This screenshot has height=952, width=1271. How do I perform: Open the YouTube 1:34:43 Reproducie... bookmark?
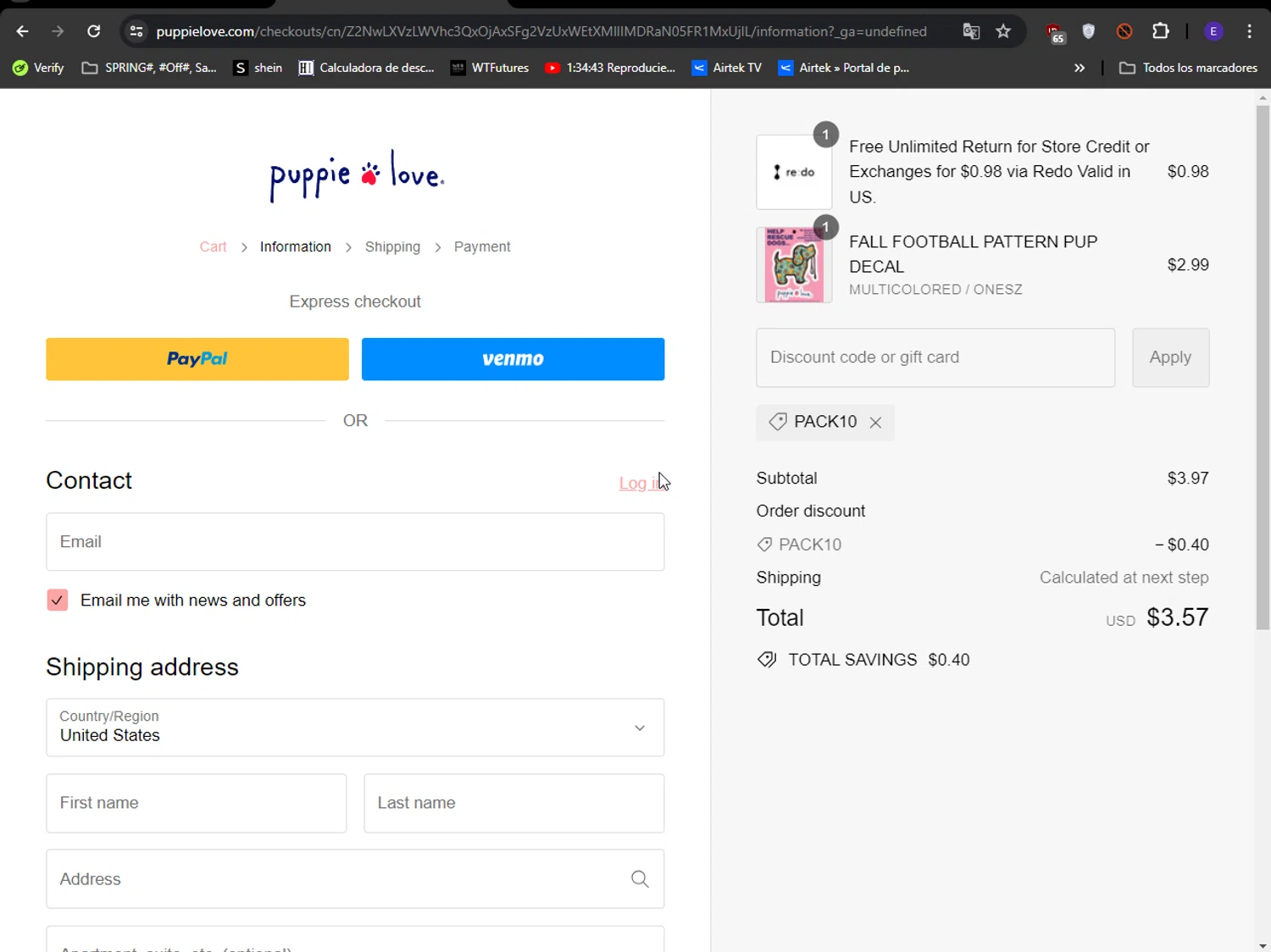610,68
